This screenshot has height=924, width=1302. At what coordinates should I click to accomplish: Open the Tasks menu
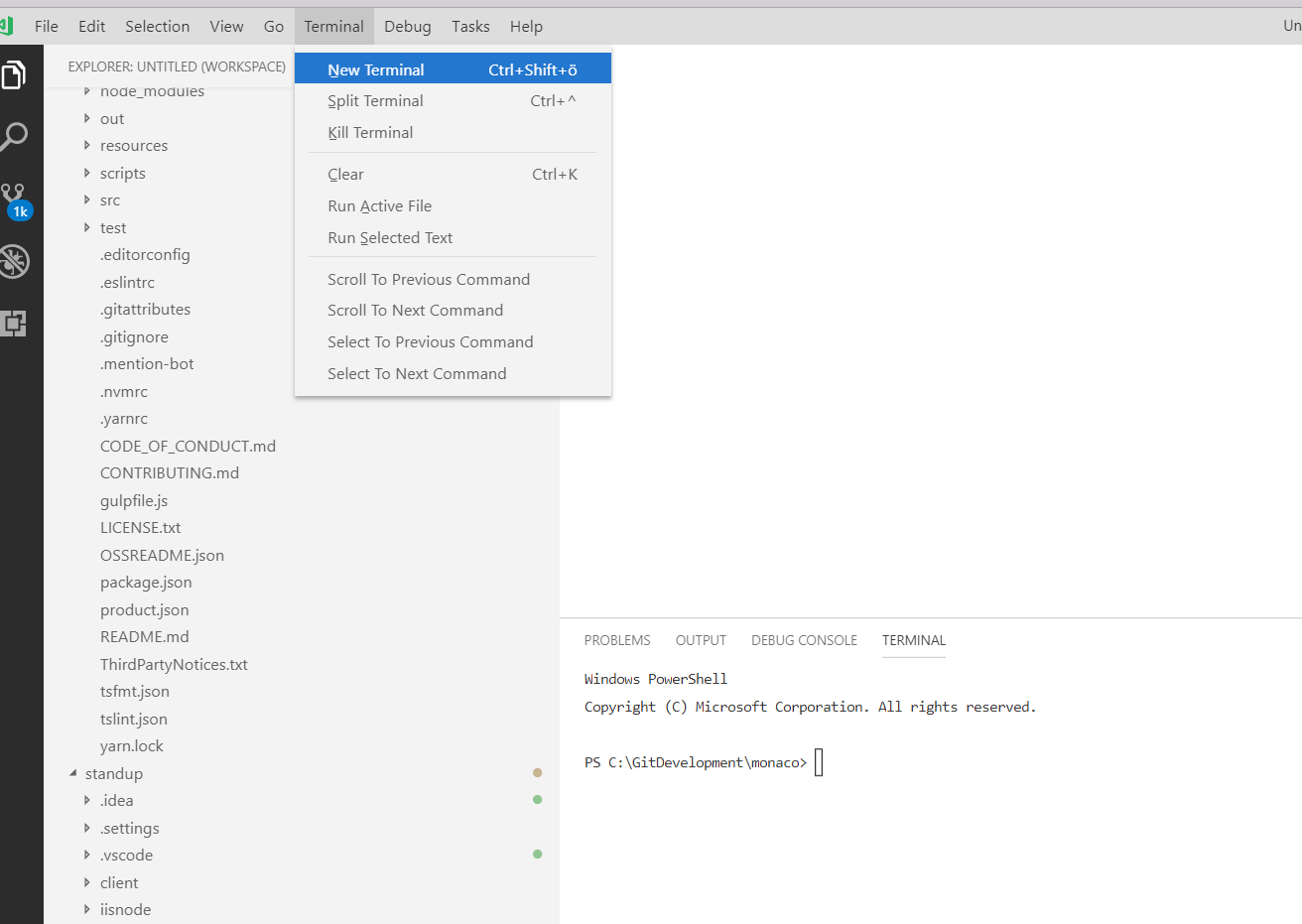(469, 26)
